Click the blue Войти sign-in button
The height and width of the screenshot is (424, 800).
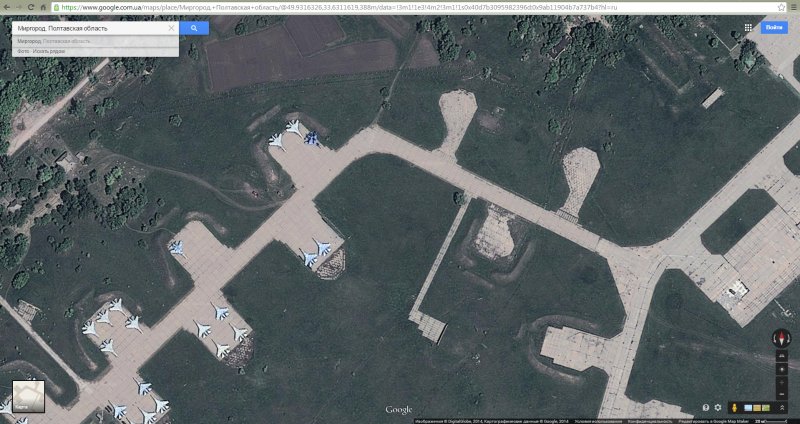tap(773, 28)
